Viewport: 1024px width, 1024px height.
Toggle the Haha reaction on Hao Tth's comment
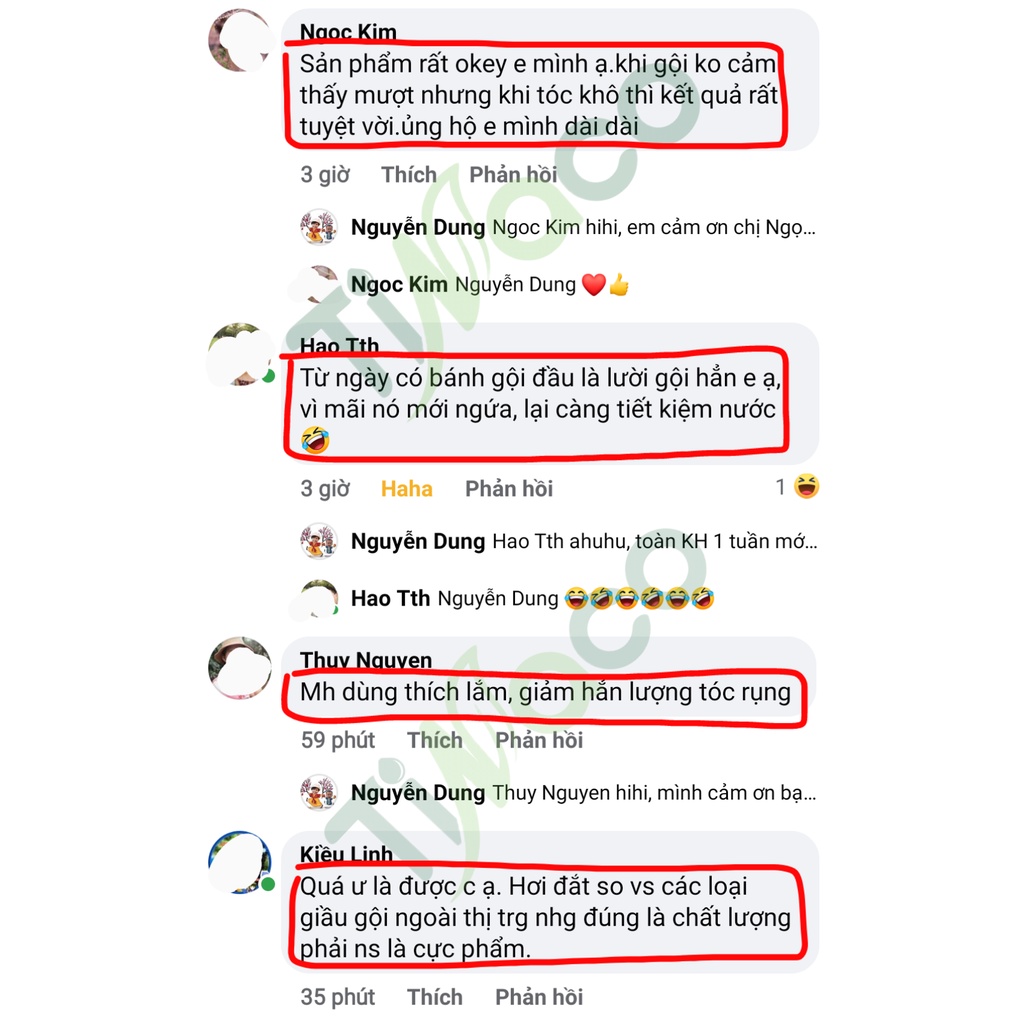tap(406, 488)
